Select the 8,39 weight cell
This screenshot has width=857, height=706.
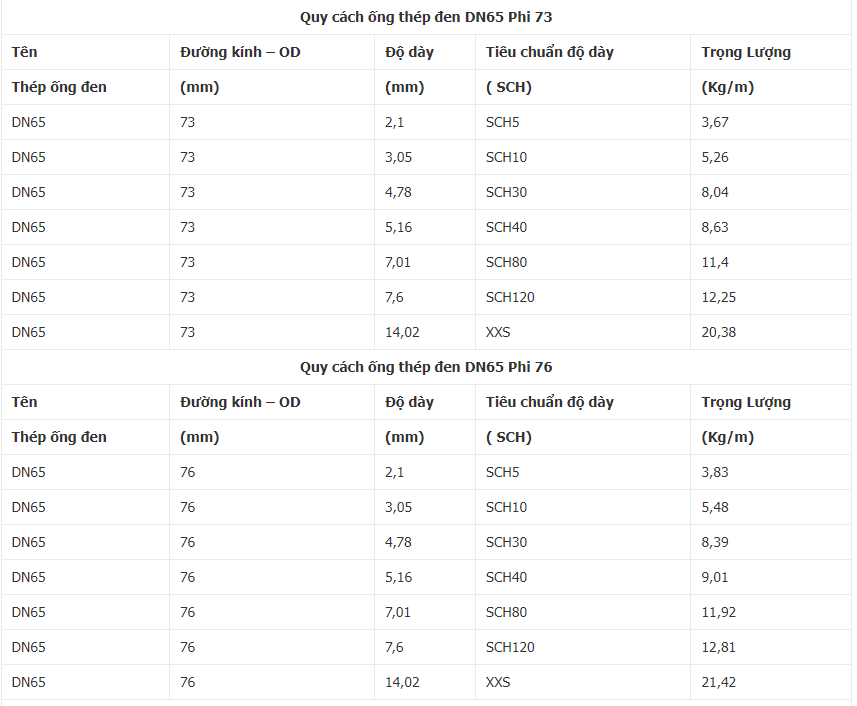pyautogui.click(x=715, y=542)
